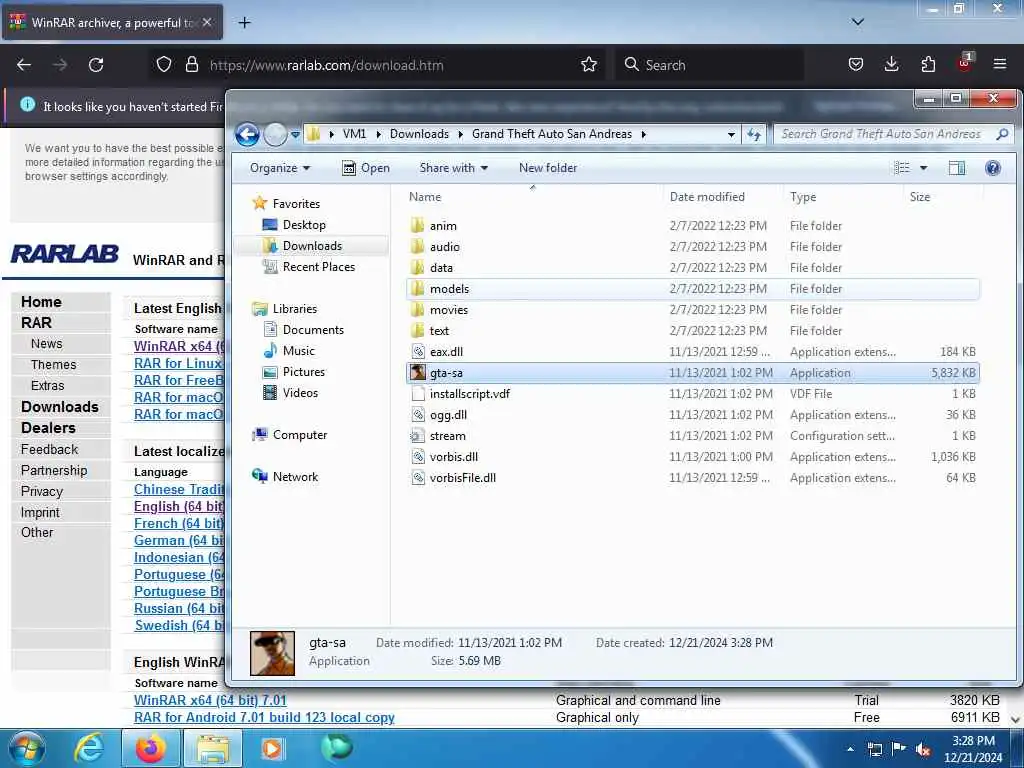Select the audio folder icon
The height and width of the screenshot is (768, 1024).
[x=418, y=246]
